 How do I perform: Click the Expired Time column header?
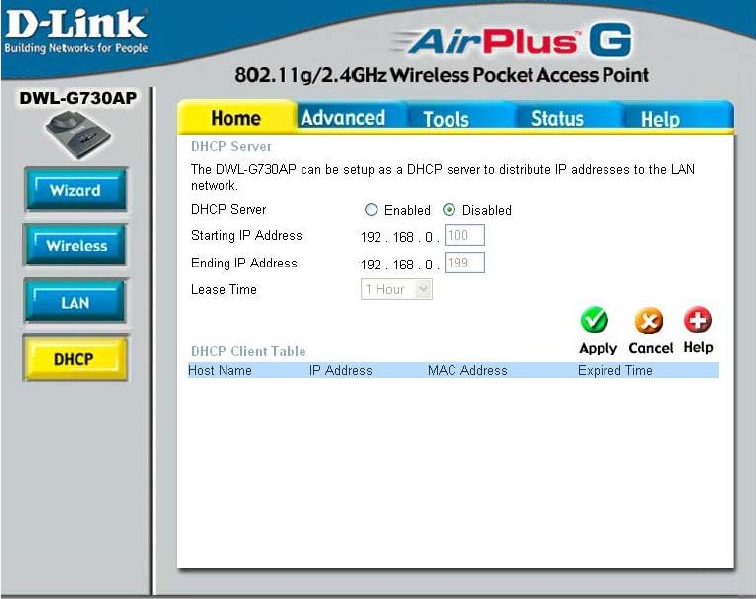coord(615,370)
